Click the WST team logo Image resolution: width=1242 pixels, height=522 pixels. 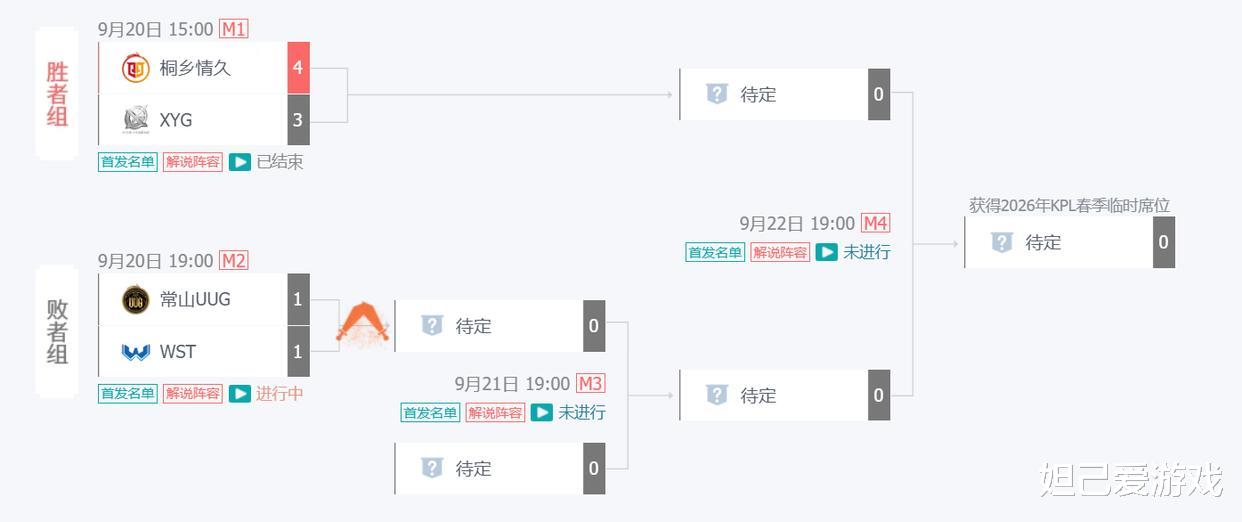(135, 352)
